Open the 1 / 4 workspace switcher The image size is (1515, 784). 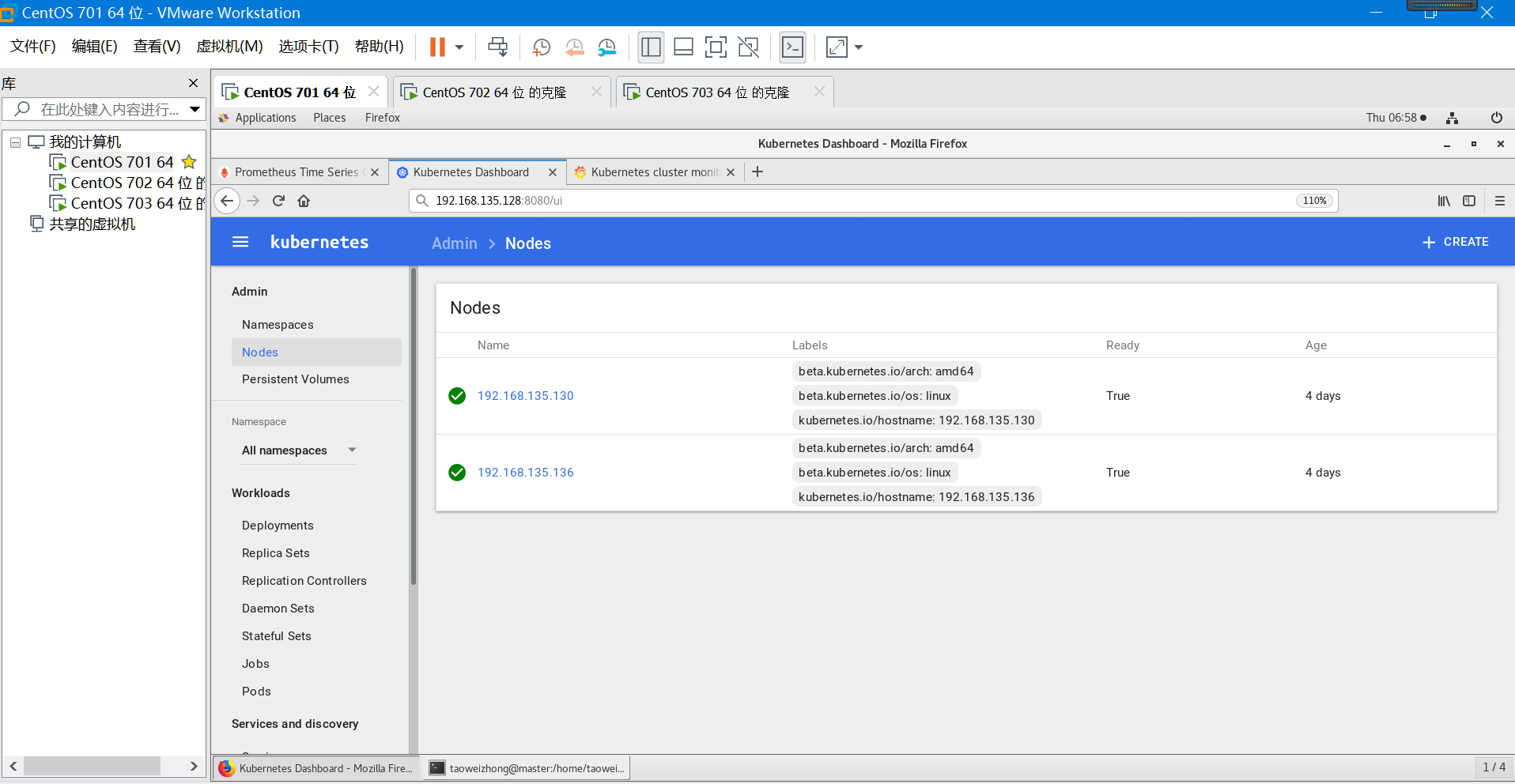(1494, 767)
